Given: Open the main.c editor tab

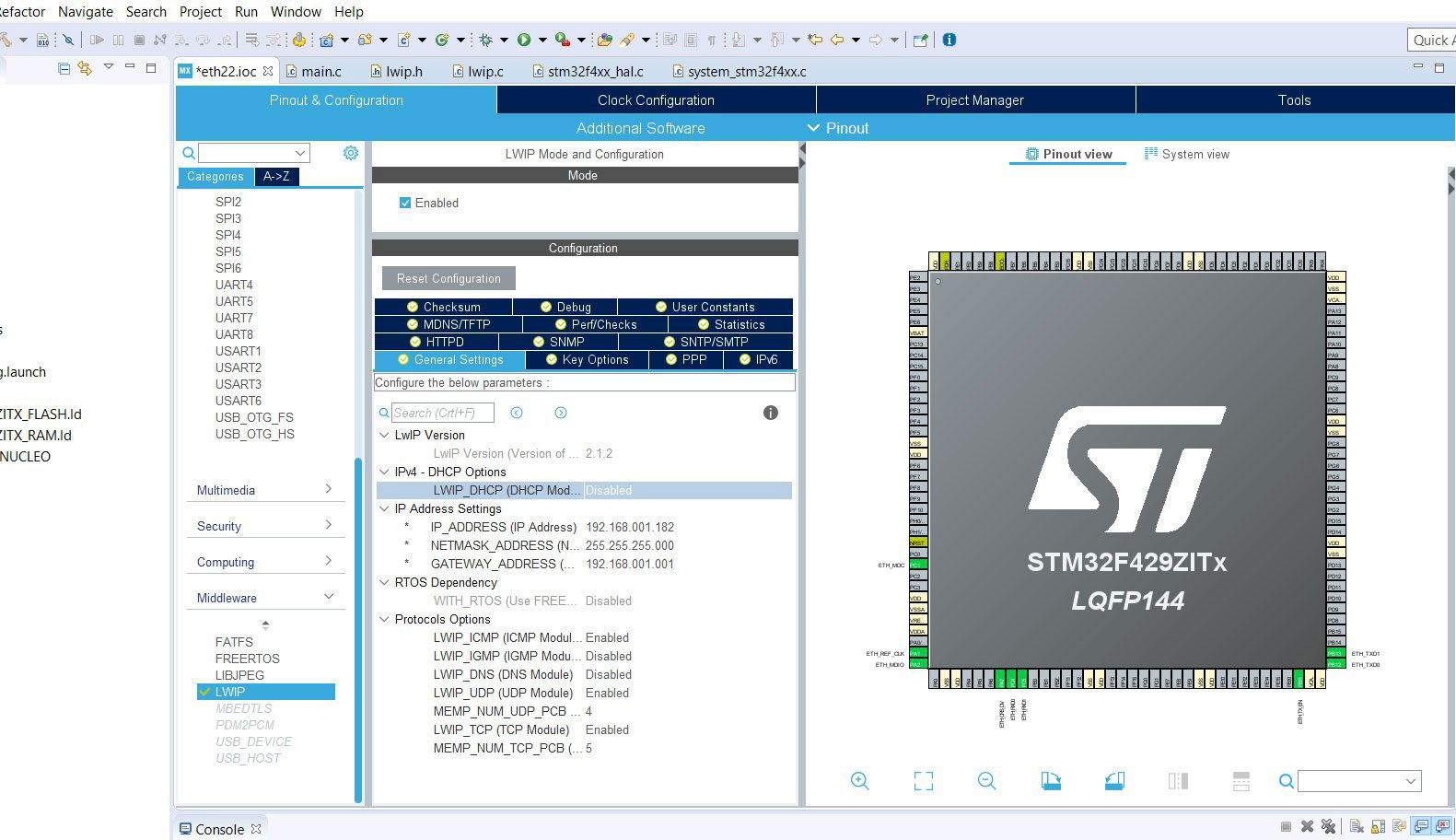Looking at the screenshot, I should tap(313, 71).
